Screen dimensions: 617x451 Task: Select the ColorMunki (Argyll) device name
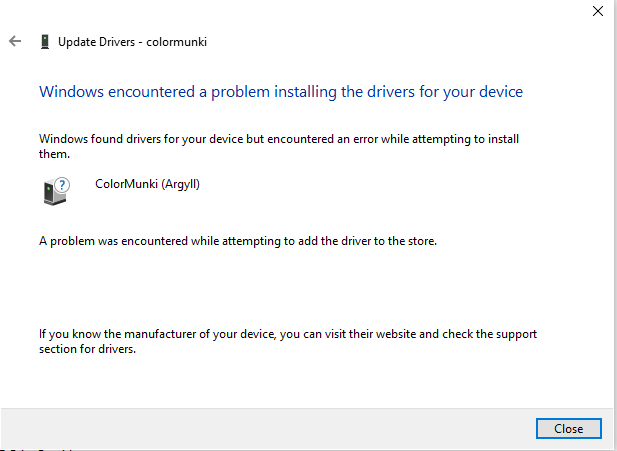click(147, 184)
